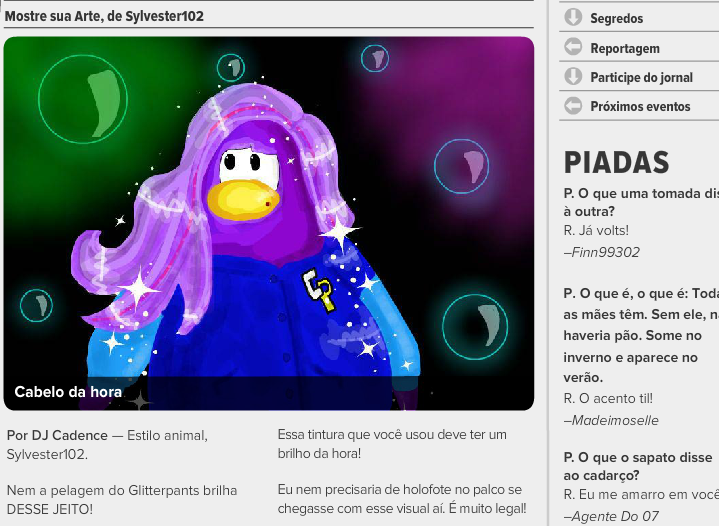Click the left arrow icon beside Próximos eventos
Viewport: 719px width, 526px height.
(x=573, y=105)
